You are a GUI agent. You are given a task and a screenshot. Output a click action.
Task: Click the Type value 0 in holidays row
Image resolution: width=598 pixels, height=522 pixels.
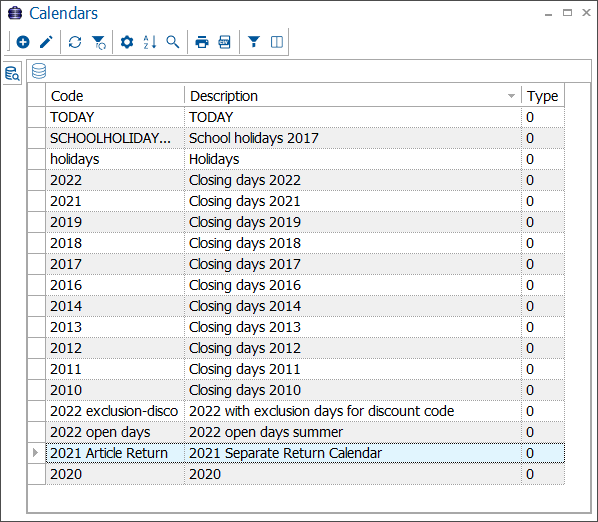pos(543,159)
